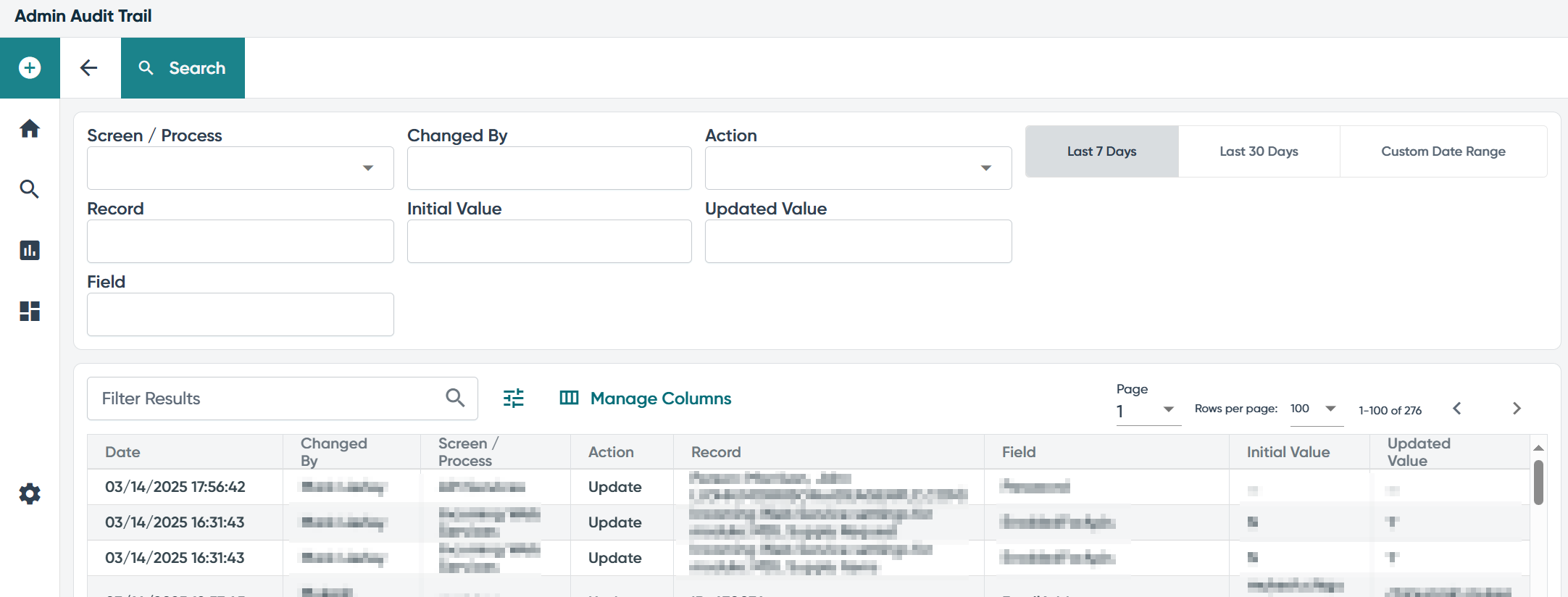The image size is (1568, 597).
Task: Expand the Screen / Process dropdown
Action: click(241, 168)
